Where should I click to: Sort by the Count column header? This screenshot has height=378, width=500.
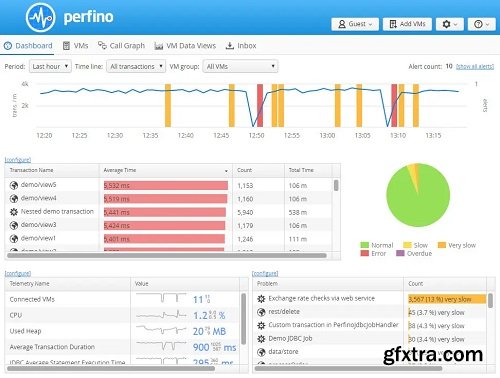point(258,170)
